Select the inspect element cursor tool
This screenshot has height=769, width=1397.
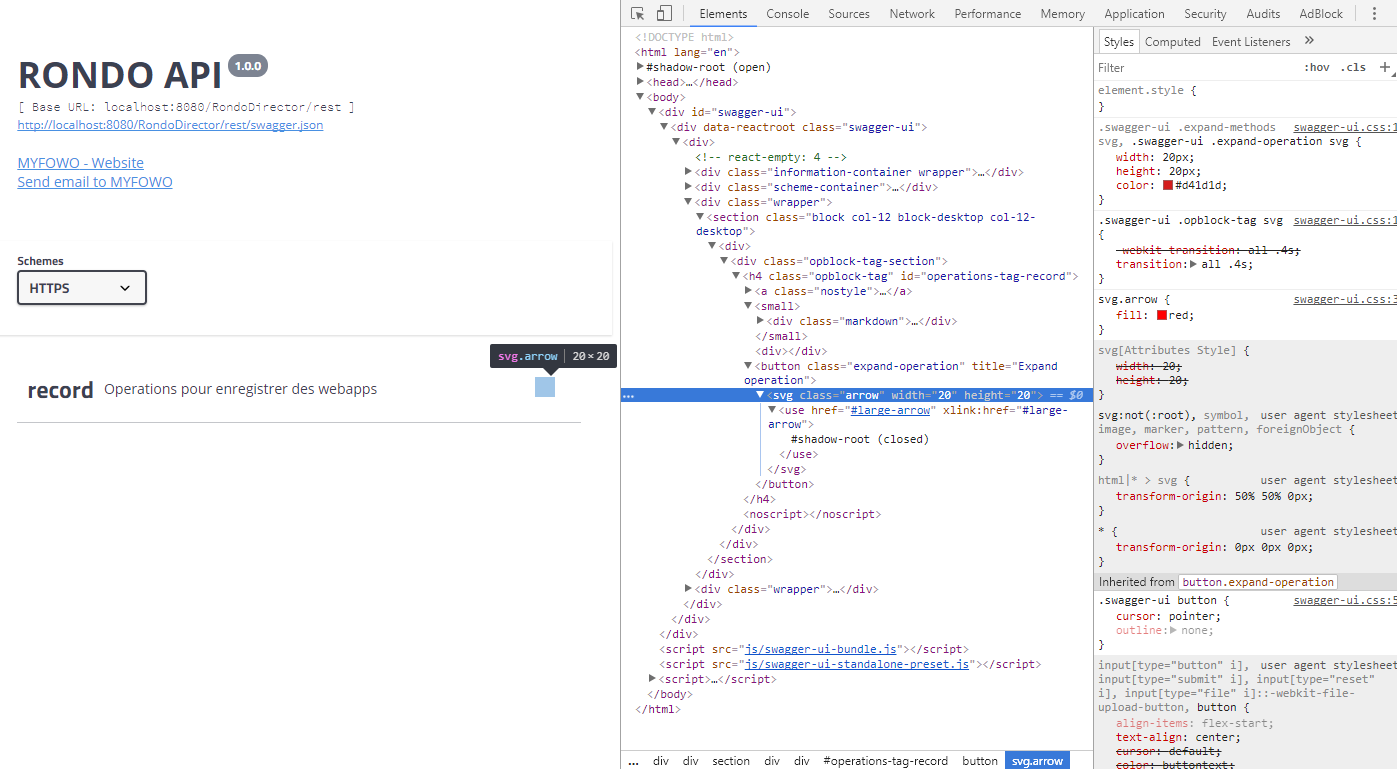point(637,13)
